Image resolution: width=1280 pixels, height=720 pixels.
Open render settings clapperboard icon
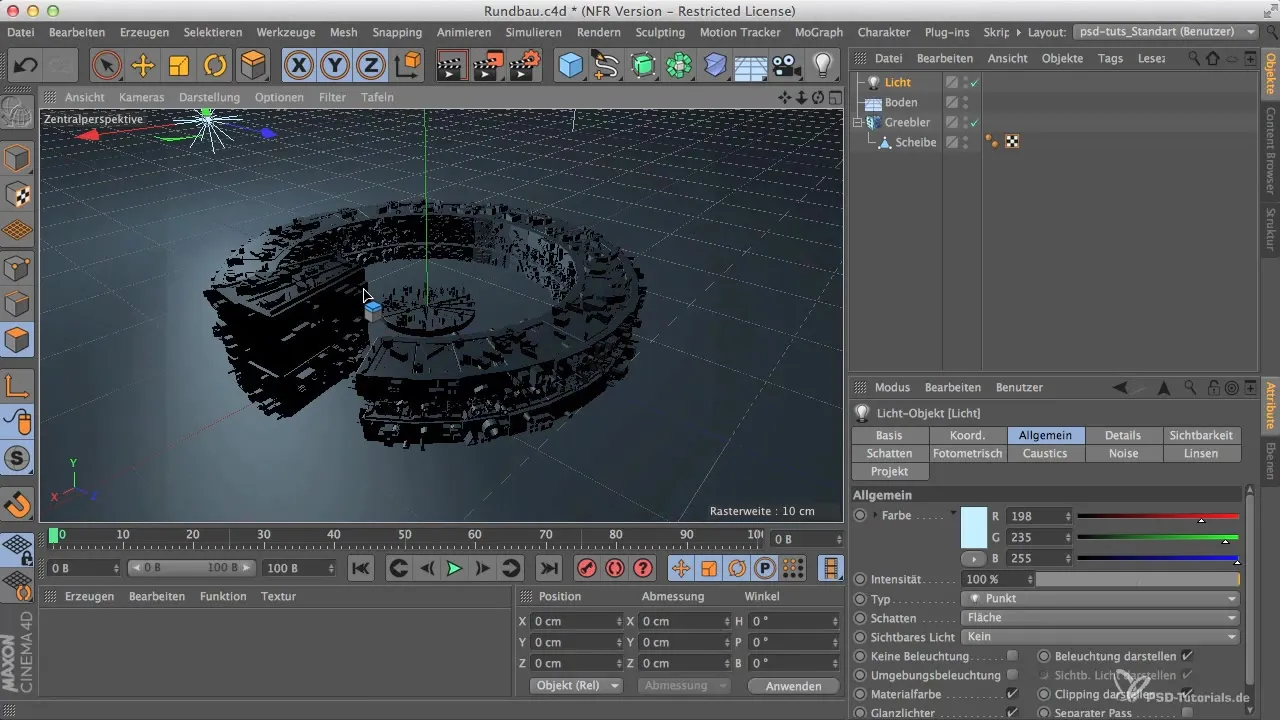(x=524, y=66)
